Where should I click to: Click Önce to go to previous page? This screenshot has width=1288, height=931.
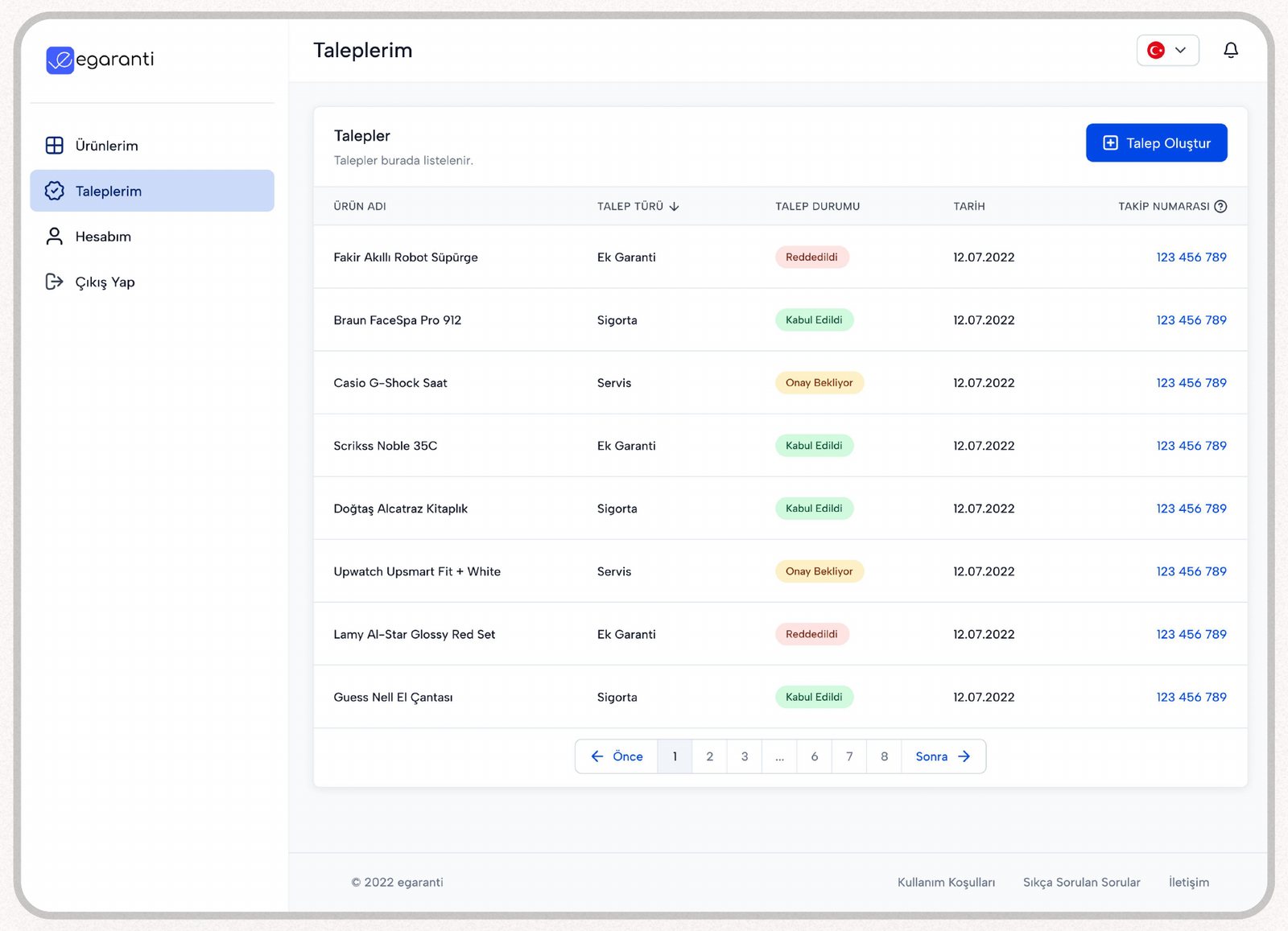(617, 756)
